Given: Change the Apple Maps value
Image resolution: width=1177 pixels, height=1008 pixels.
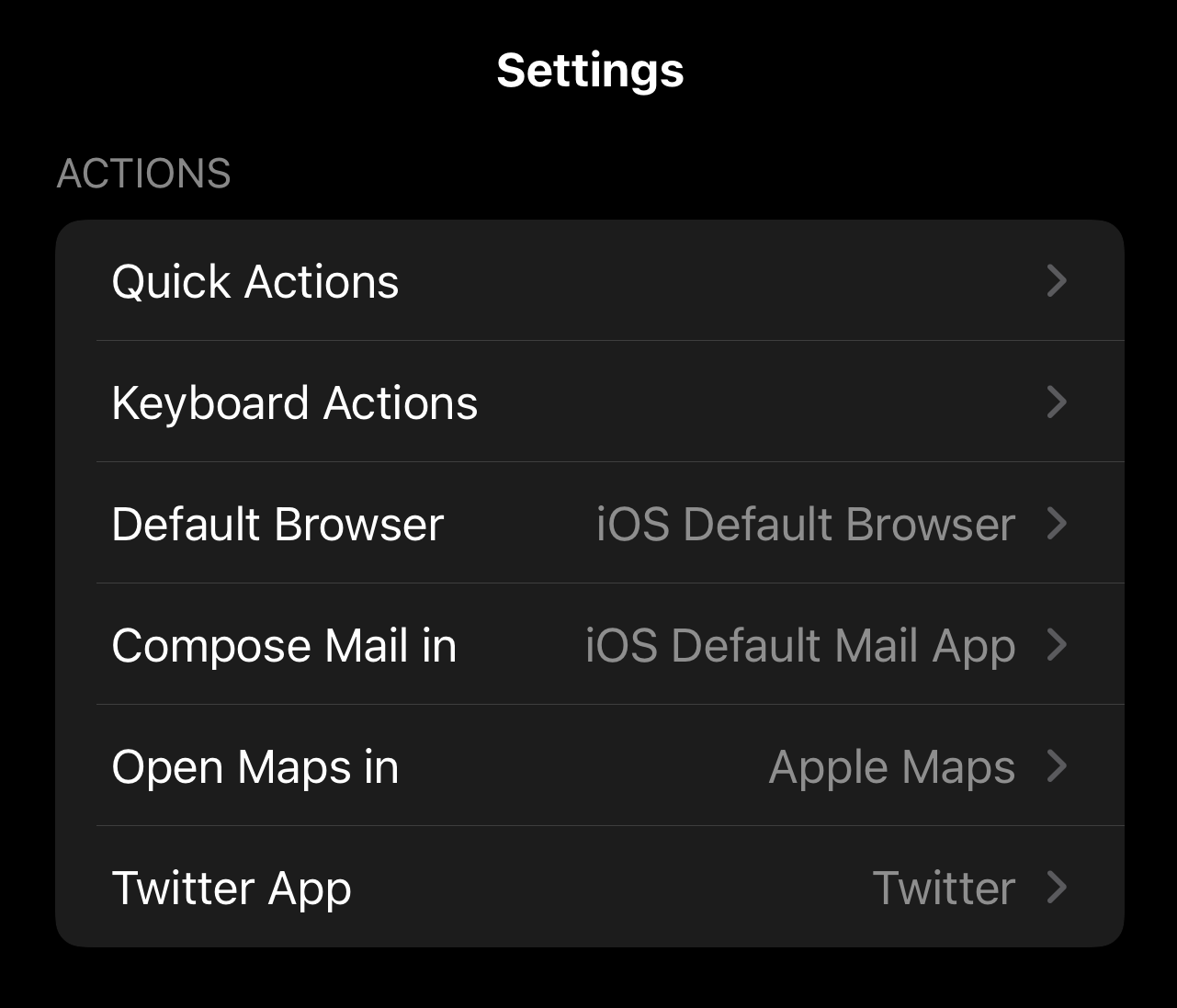Looking at the screenshot, I should pyautogui.click(x=892, y=767).
